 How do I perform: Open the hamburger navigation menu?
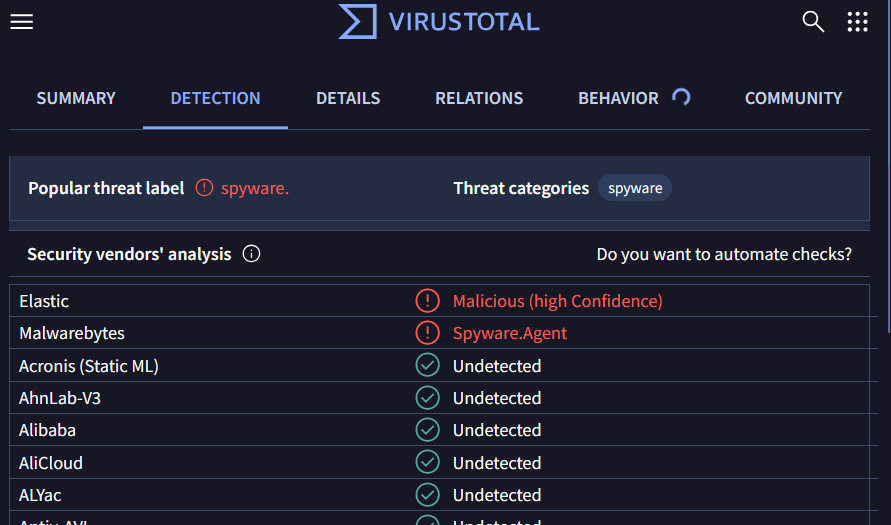pyautogui.click(x=22, y=22)
